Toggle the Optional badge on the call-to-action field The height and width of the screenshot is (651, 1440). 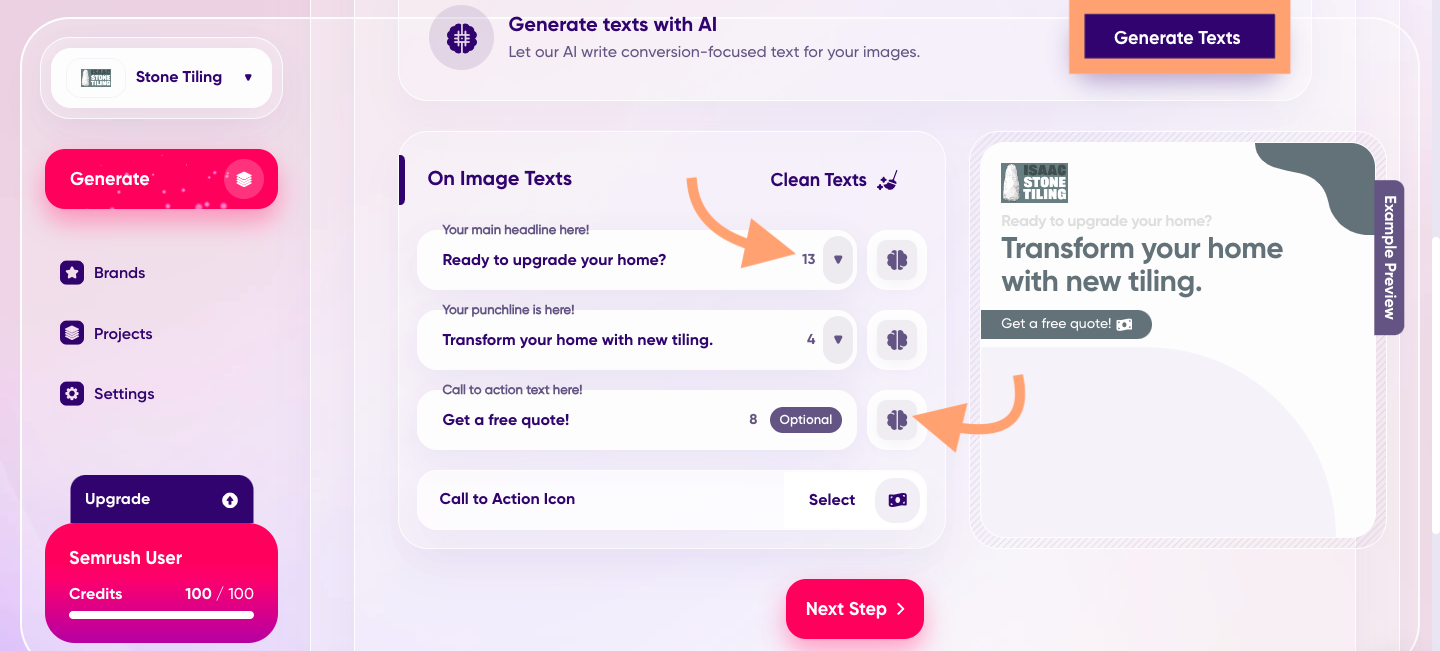click(x=806, y=419)
